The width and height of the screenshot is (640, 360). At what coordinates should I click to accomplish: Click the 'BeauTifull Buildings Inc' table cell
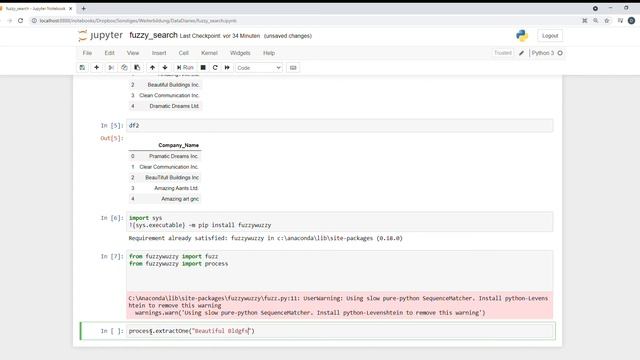(172, 178)
